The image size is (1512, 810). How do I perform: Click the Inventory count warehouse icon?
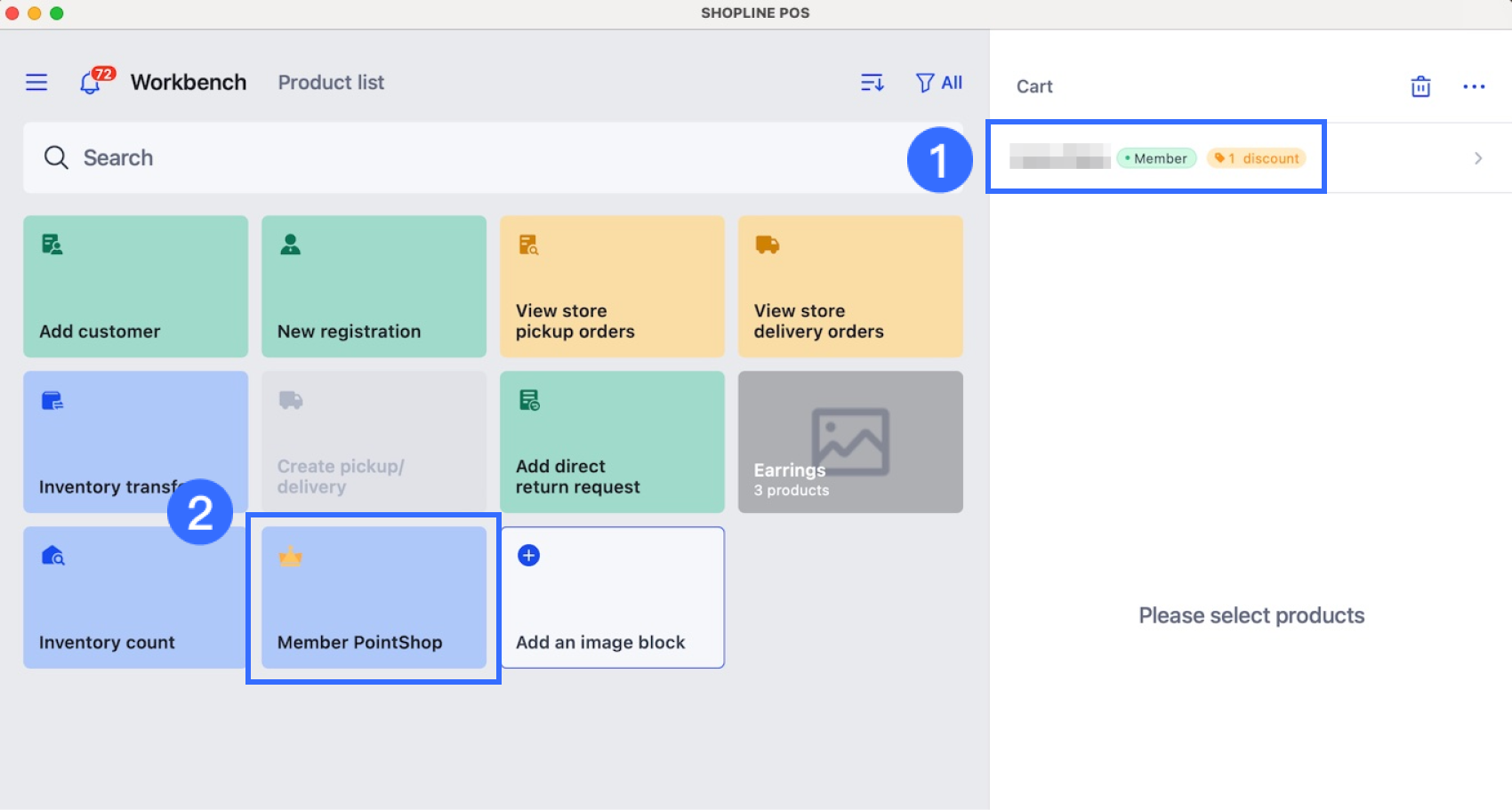(52, 556)
